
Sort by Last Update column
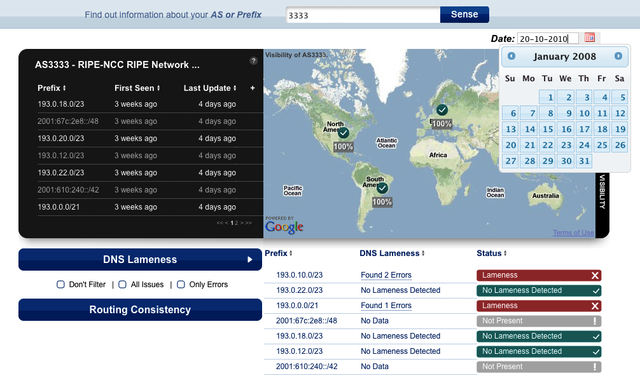[x=210, y=88]
